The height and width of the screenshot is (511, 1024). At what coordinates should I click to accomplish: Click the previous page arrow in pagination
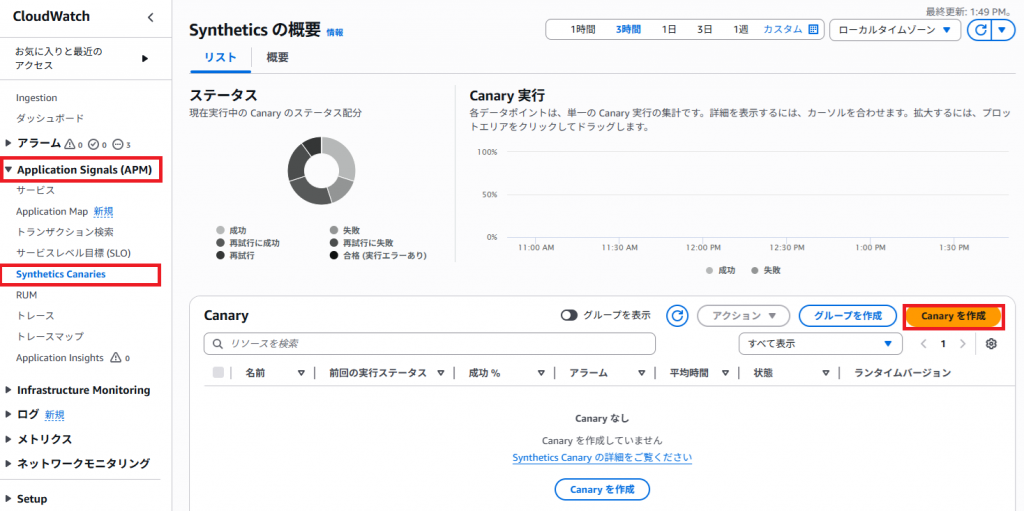(x=924, y=344)
